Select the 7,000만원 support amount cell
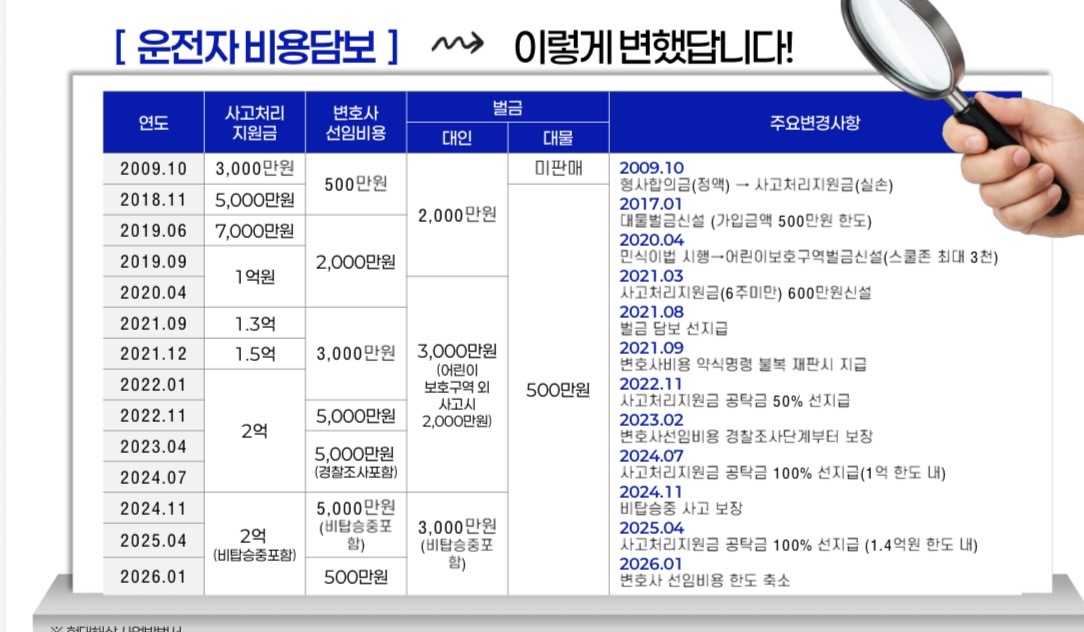This screenshot has height=632, width=1084. (x=254, y=231)
